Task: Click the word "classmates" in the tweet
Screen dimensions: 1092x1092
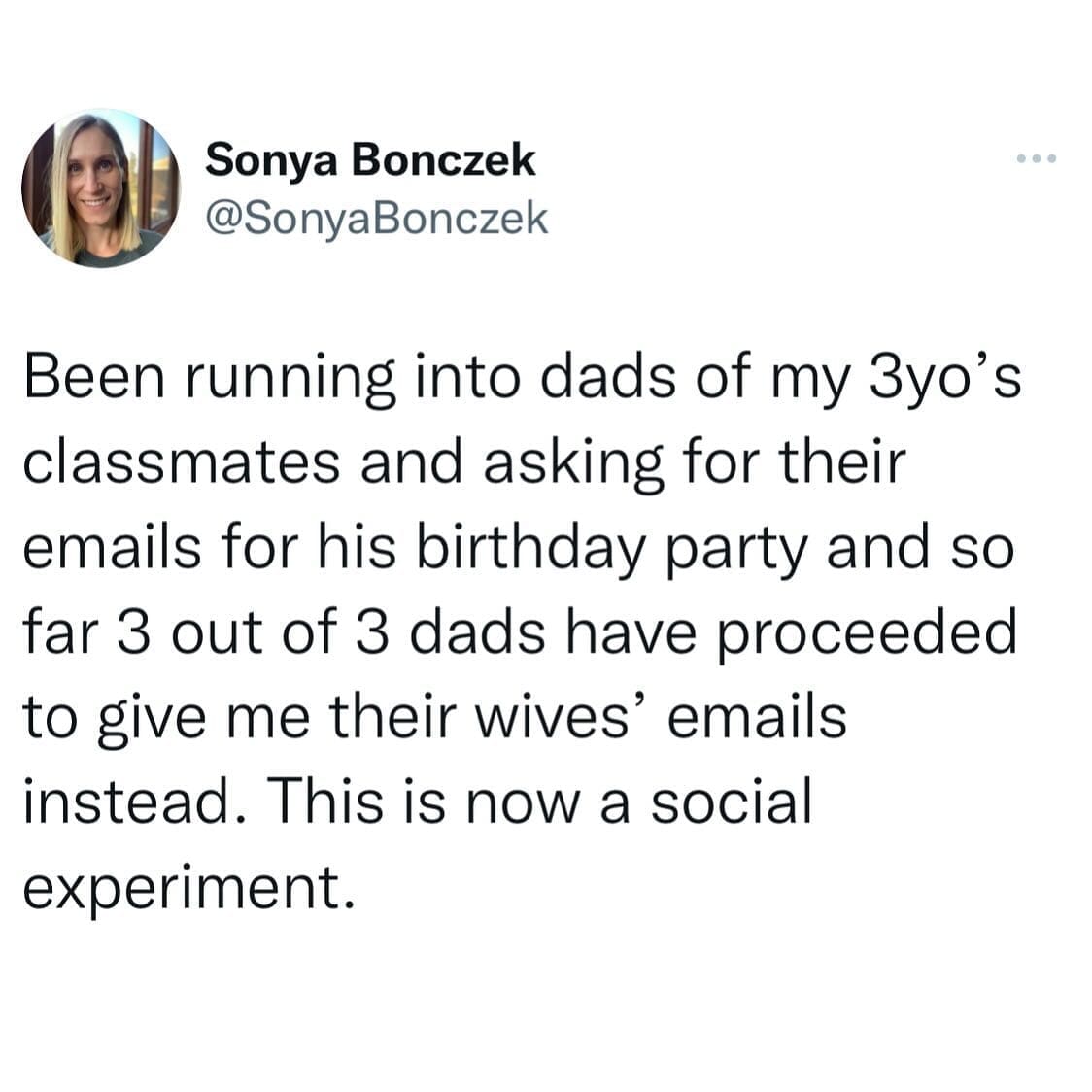Action: 181,462
